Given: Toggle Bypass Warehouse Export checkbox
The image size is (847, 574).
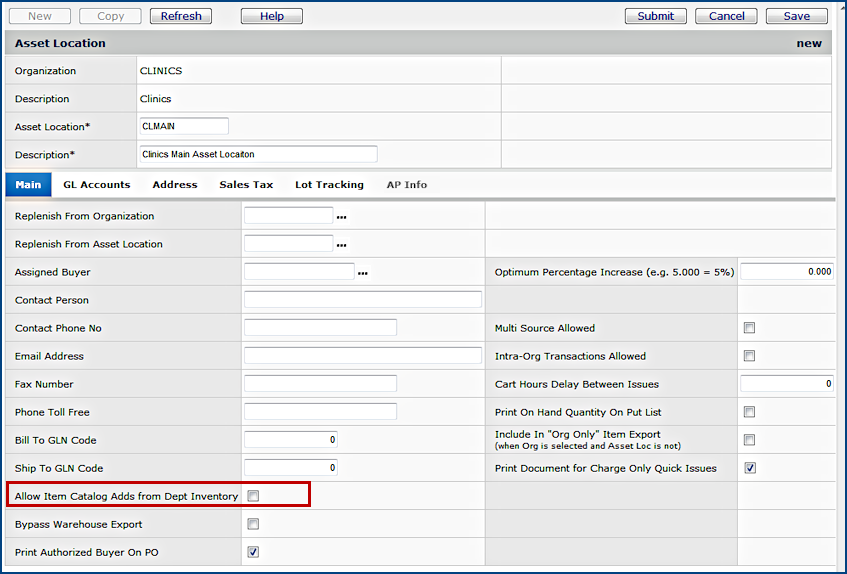Looking at the screenshot, I should tap(254, 524).
